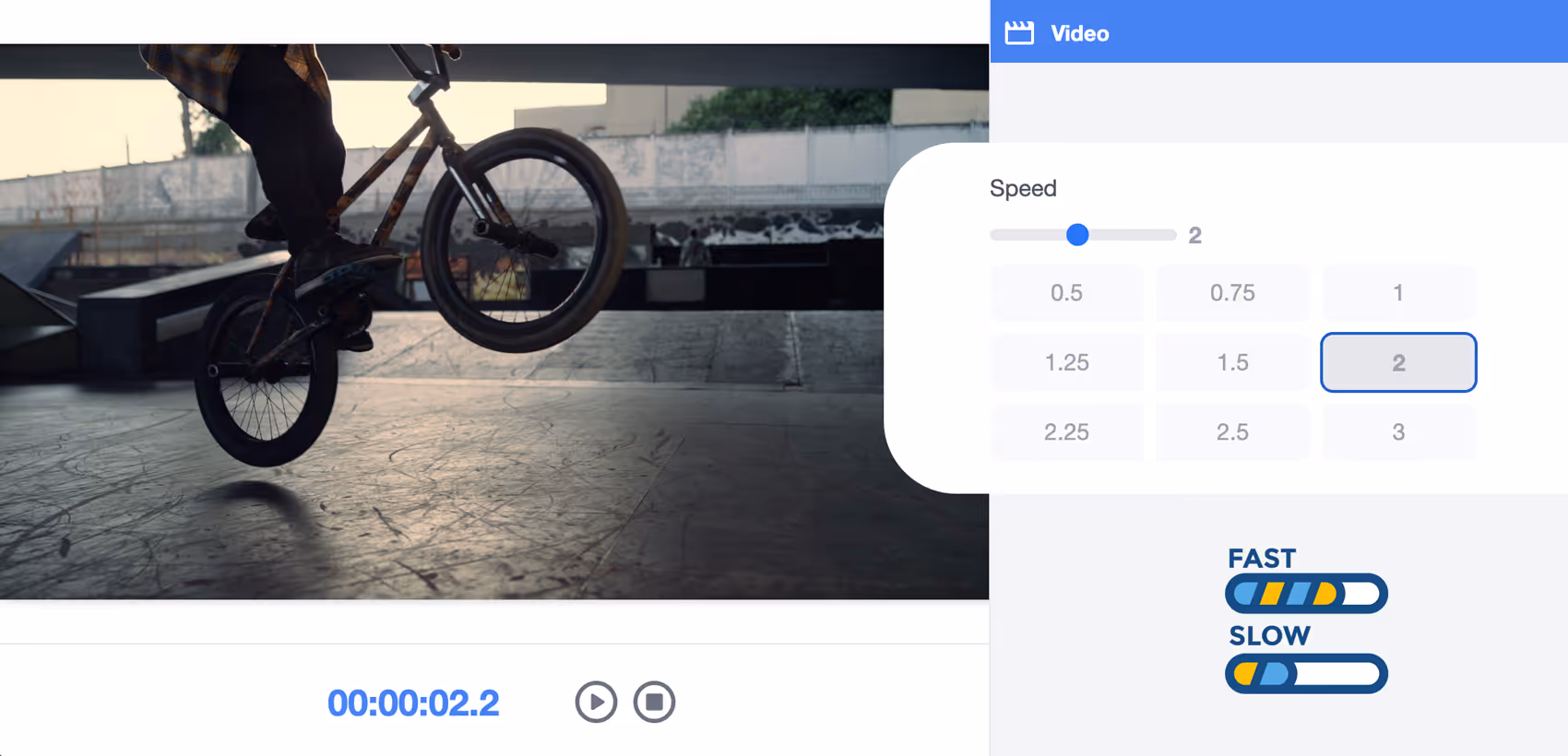Choose the 1.25 speed option
1568x756 pixels.
[x=1066, y=362]
